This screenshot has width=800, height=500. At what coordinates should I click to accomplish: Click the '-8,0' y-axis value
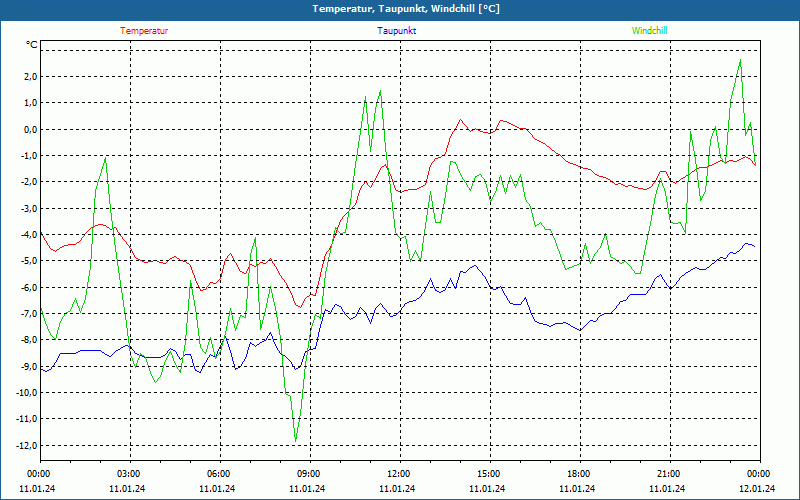(x=30, y=340)
